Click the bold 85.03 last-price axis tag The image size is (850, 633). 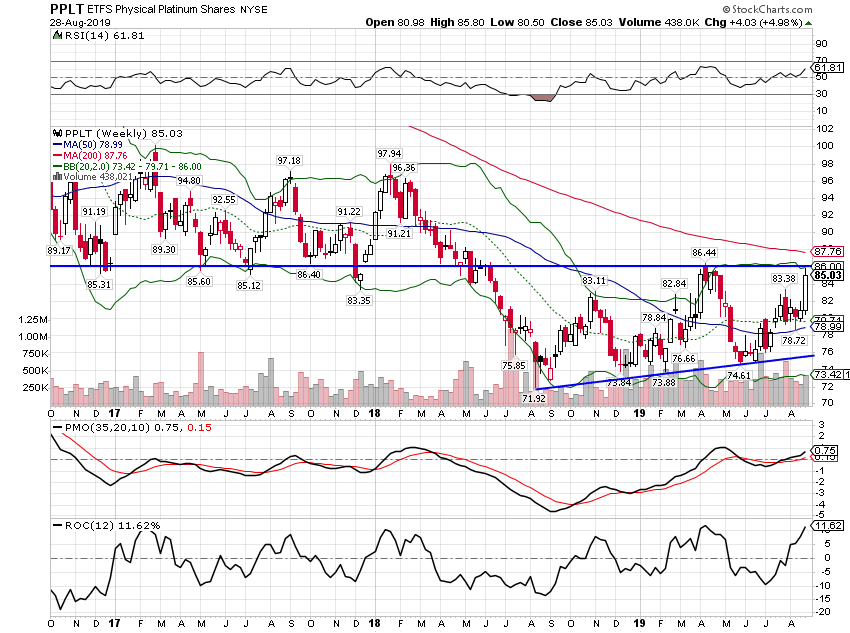(x=828, y=275)
